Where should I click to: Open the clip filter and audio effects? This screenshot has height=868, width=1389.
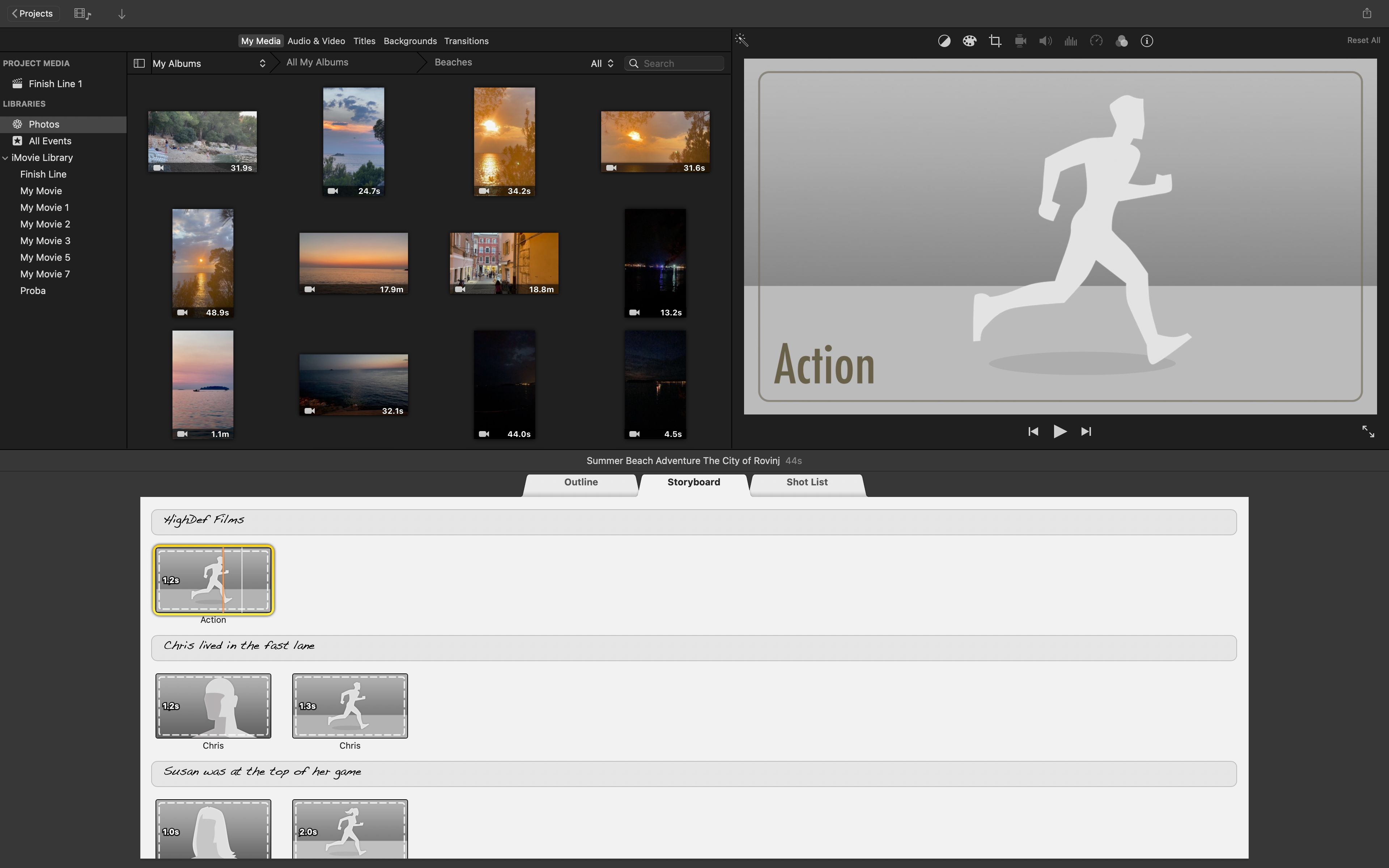[1121, 41]
